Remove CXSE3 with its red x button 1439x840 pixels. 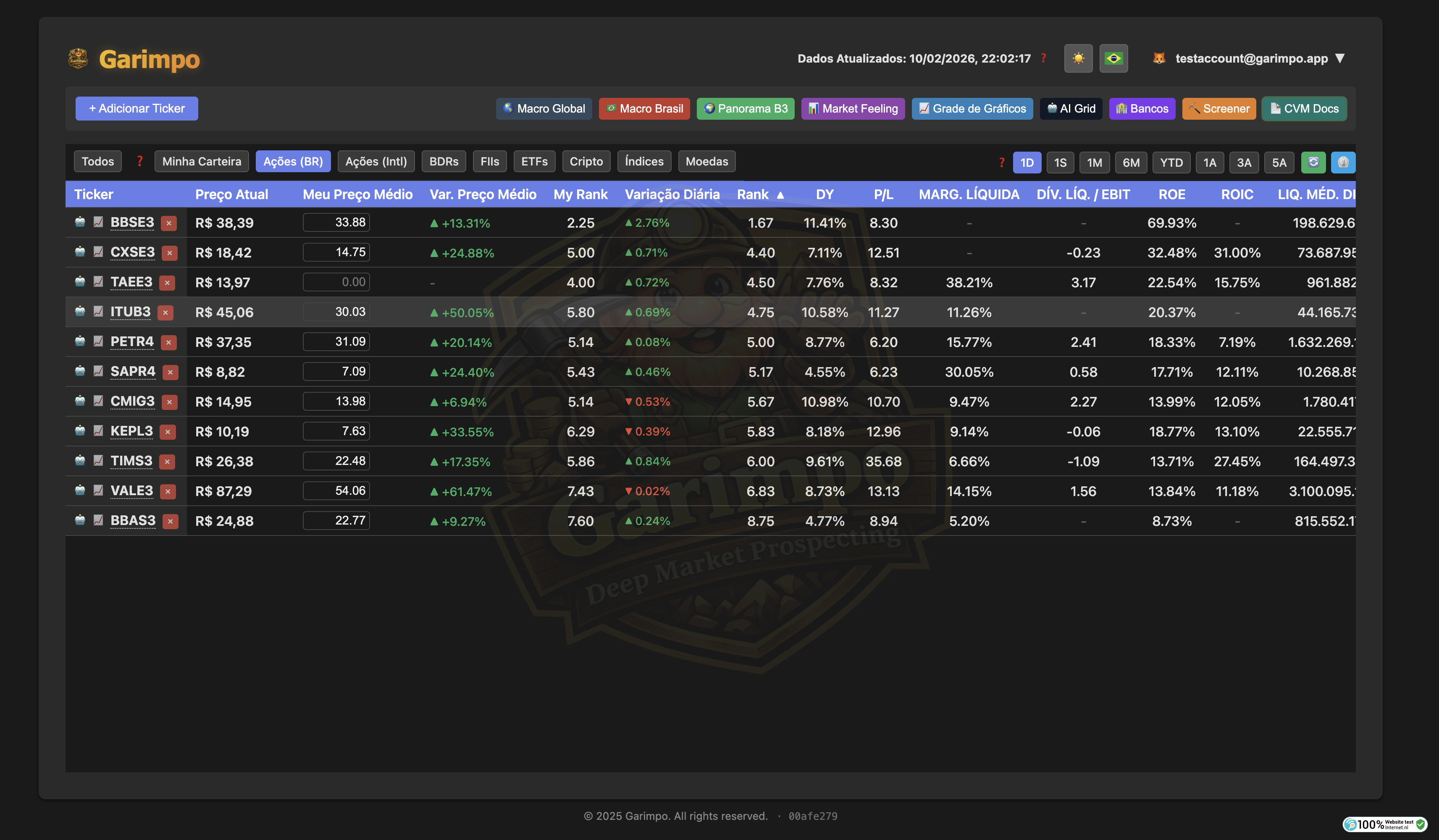point(170,252)
